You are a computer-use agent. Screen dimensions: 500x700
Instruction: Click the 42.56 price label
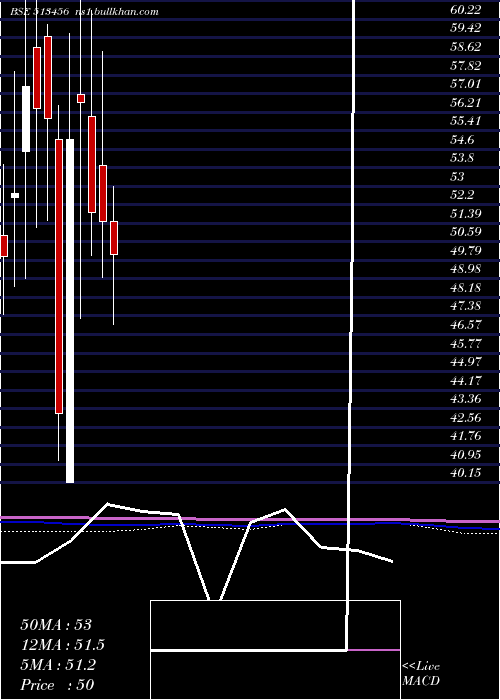(x=466, y=418)
